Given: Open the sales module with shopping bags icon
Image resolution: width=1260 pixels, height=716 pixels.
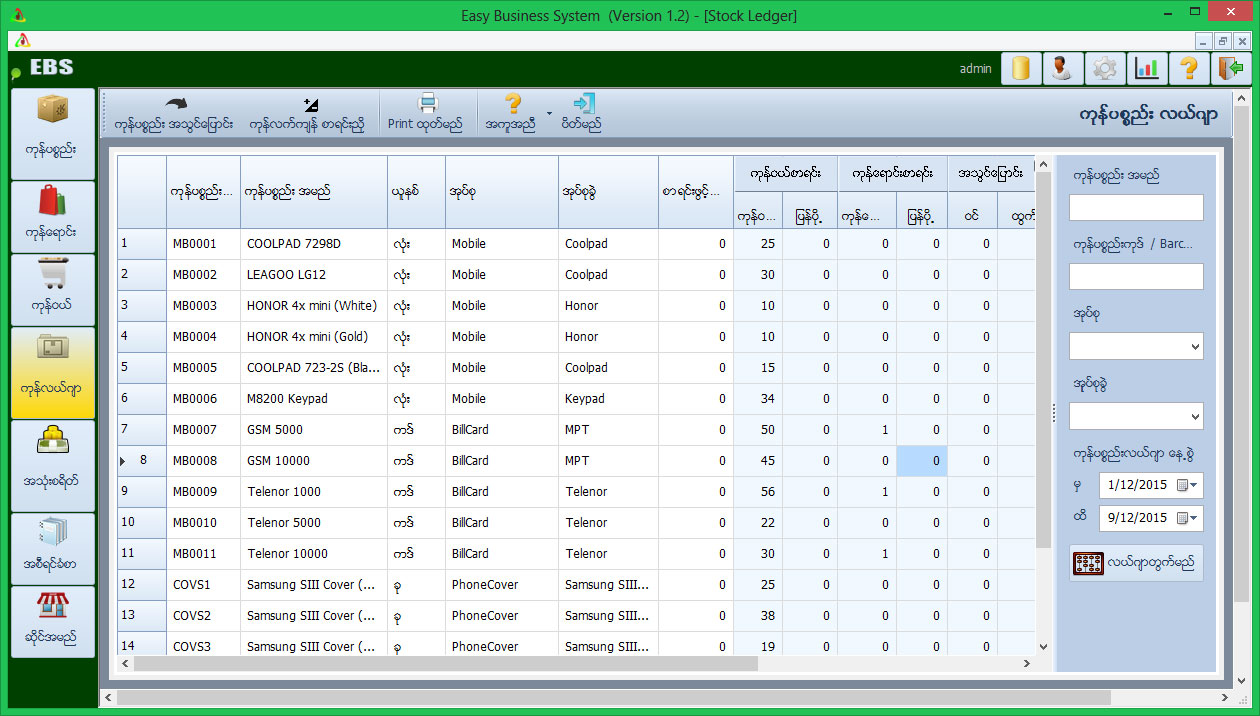Looking at the screenshot, I should click(53, 217).
